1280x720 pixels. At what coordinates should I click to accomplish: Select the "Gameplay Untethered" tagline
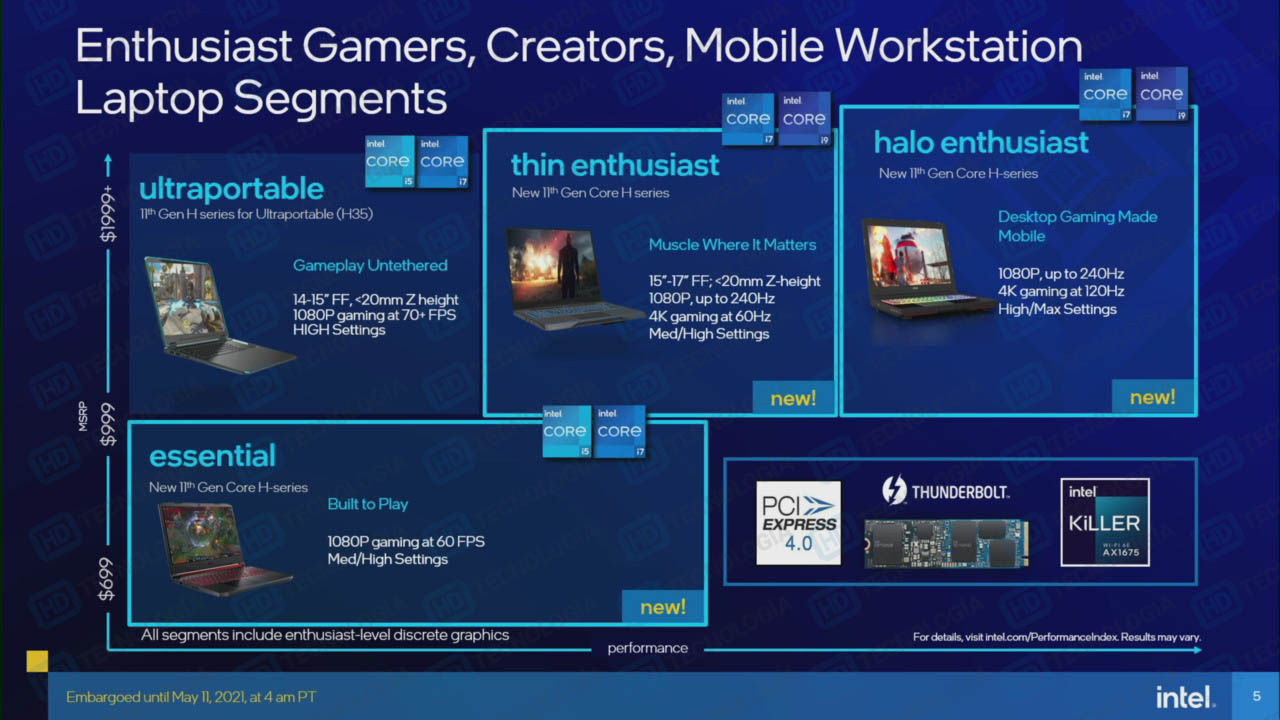click(x=370, y=266)
